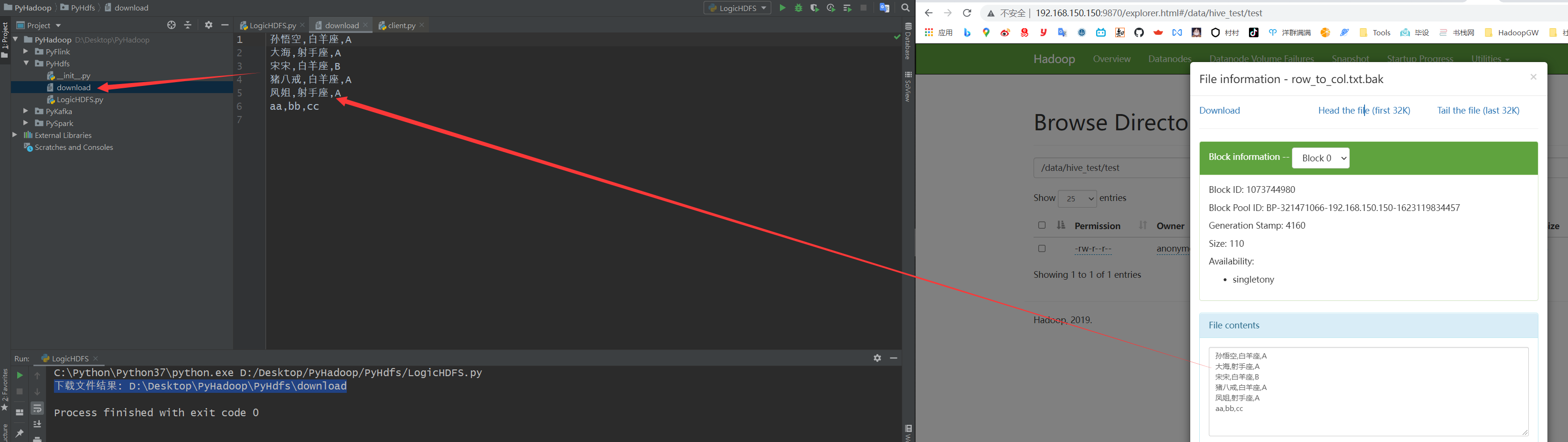
Task: Open Scratches and Consoles node
Action: point(68,147)
